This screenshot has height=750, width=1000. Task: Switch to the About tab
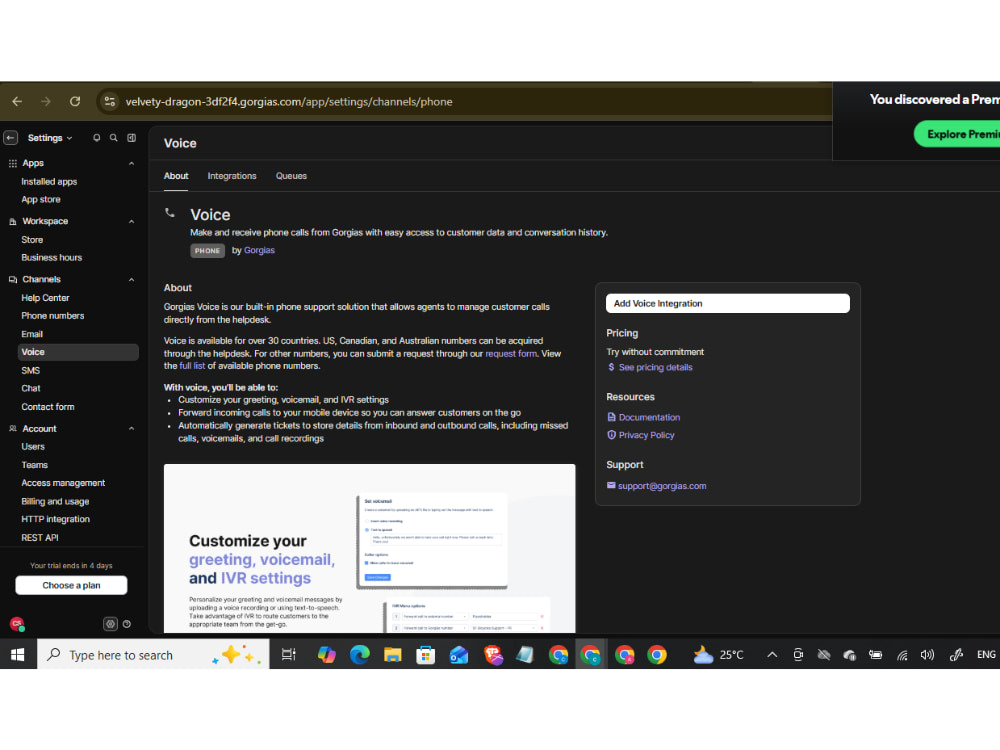click(176, 176)
